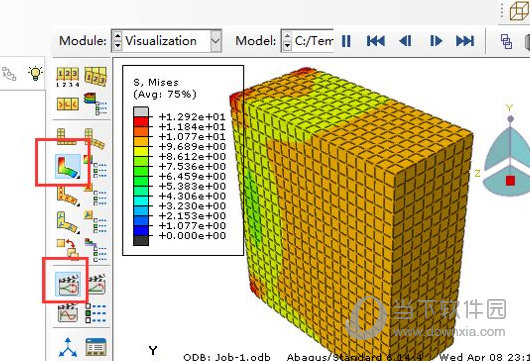Click Model stepper down arrow
530x361 pixels.
click(287, 46)
